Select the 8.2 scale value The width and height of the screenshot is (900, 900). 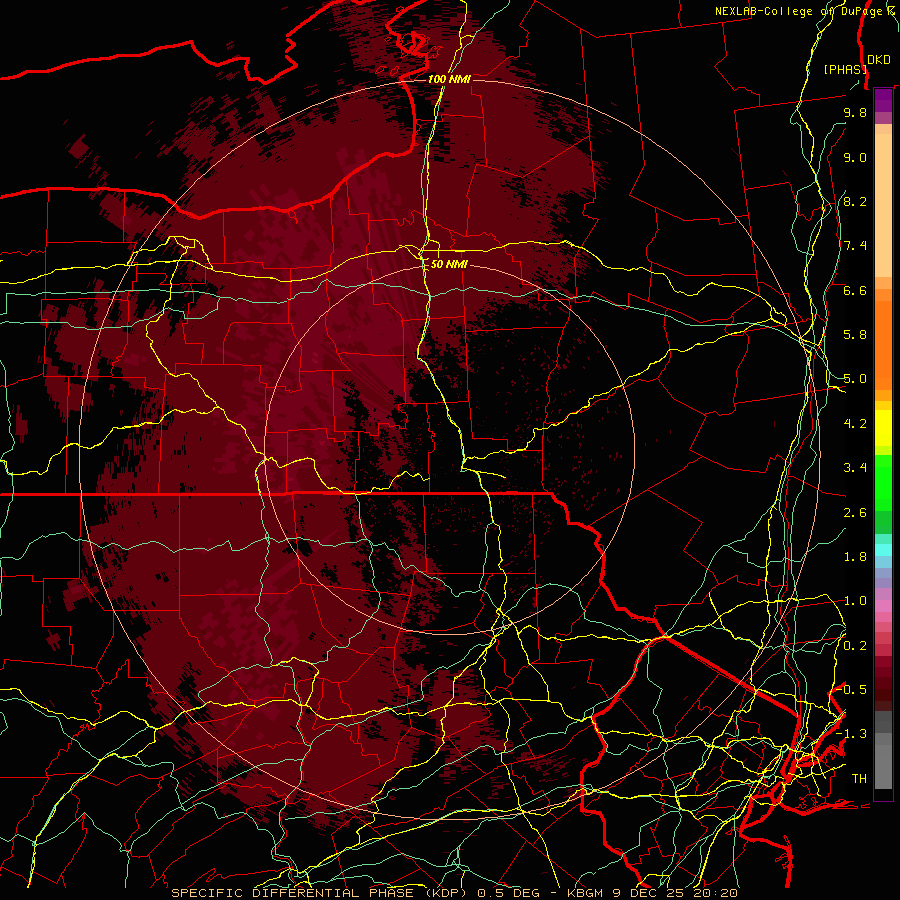[855, 201]
